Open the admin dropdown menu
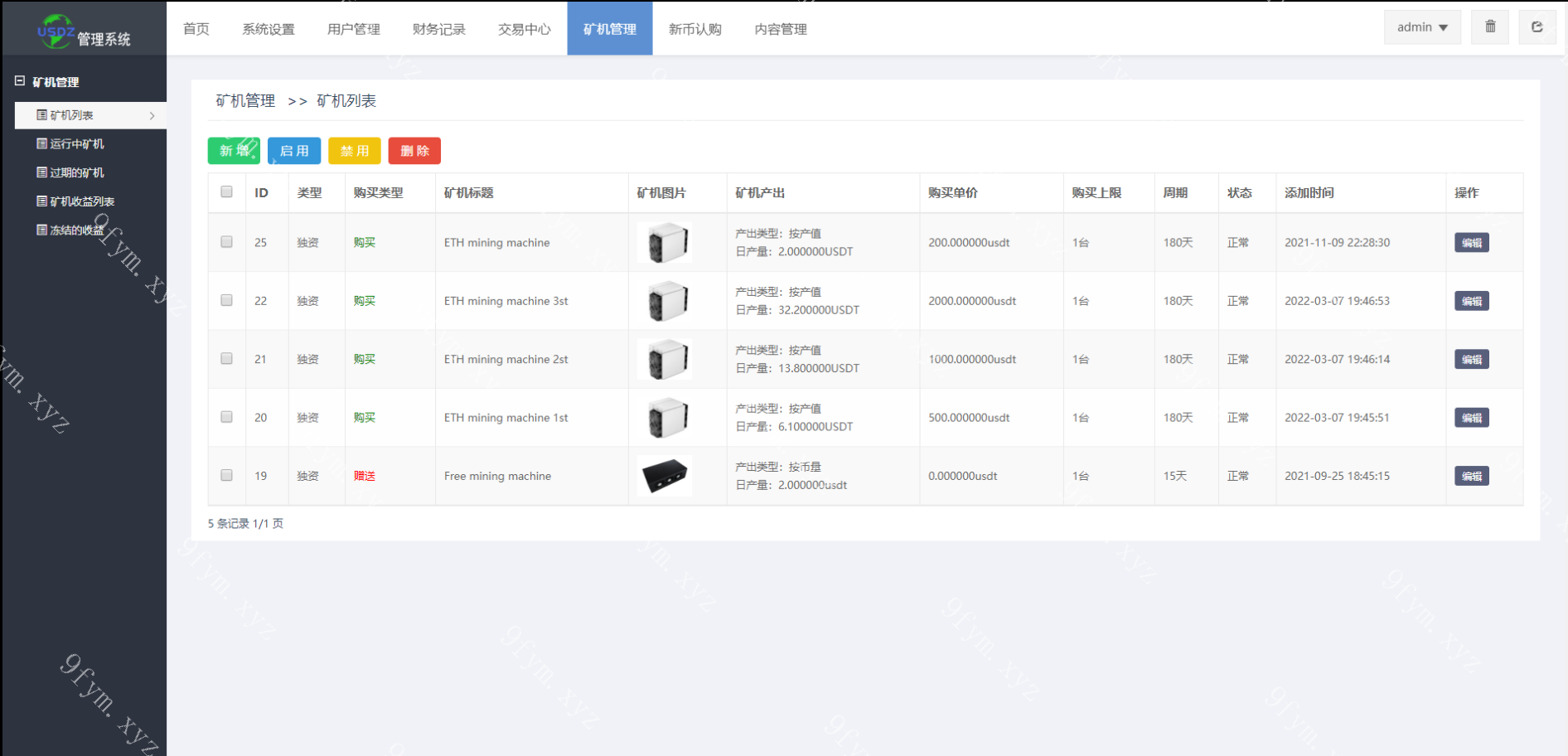 (x=1422, y=27)
